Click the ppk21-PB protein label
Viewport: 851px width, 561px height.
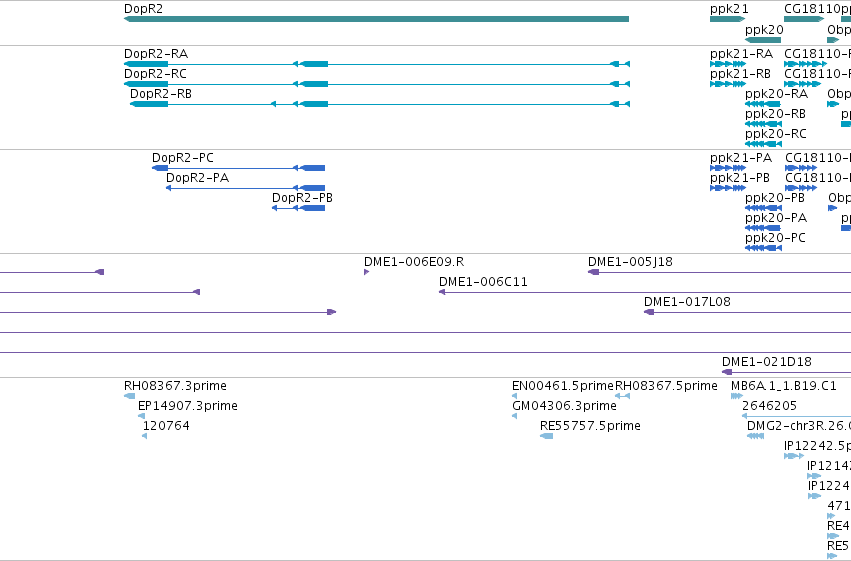(x=740, y=178)
